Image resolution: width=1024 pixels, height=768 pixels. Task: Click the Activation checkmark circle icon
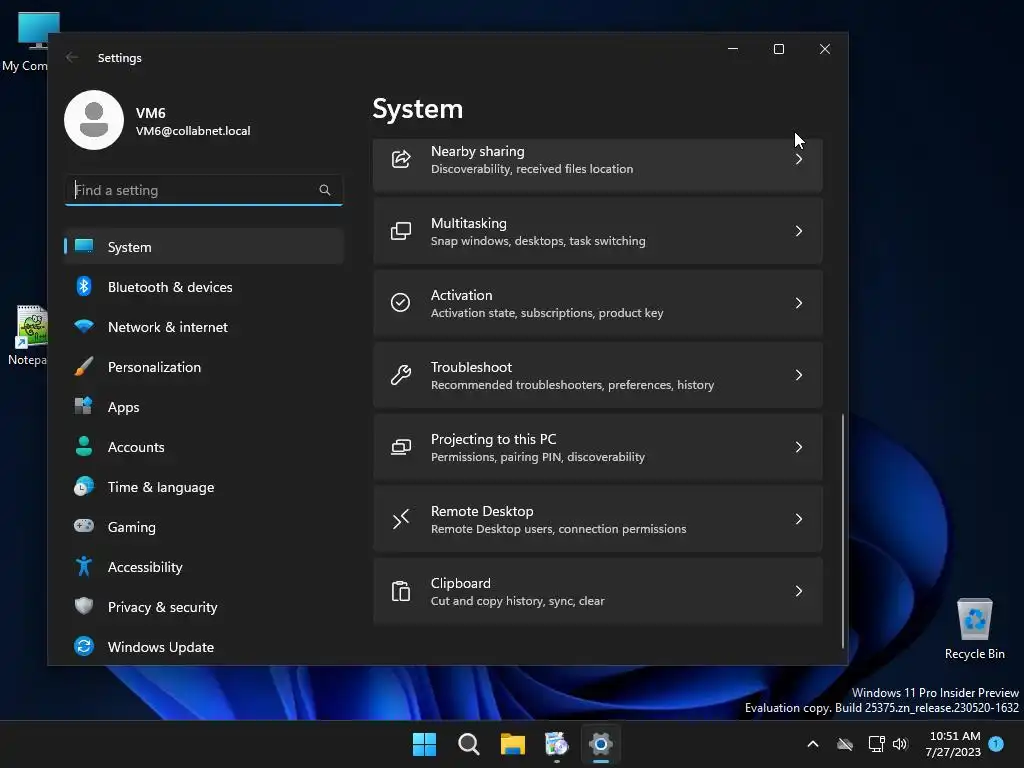click(x=400, y=302)
